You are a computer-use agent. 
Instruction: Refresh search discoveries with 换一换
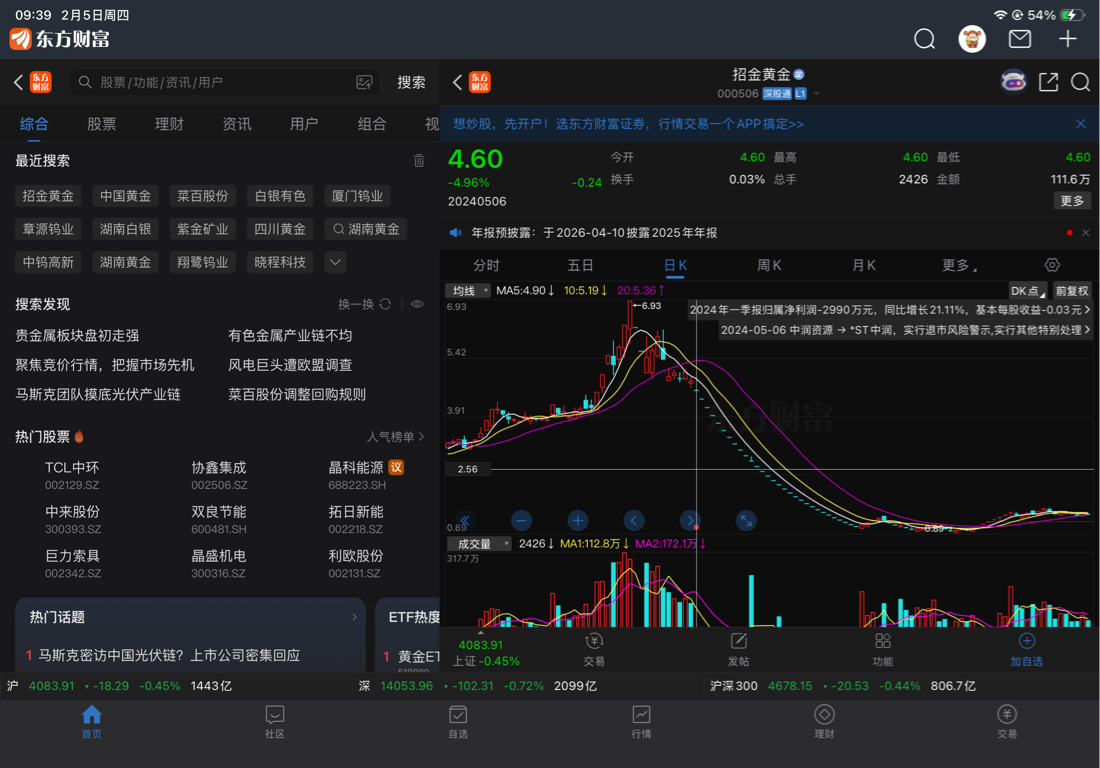364,304
